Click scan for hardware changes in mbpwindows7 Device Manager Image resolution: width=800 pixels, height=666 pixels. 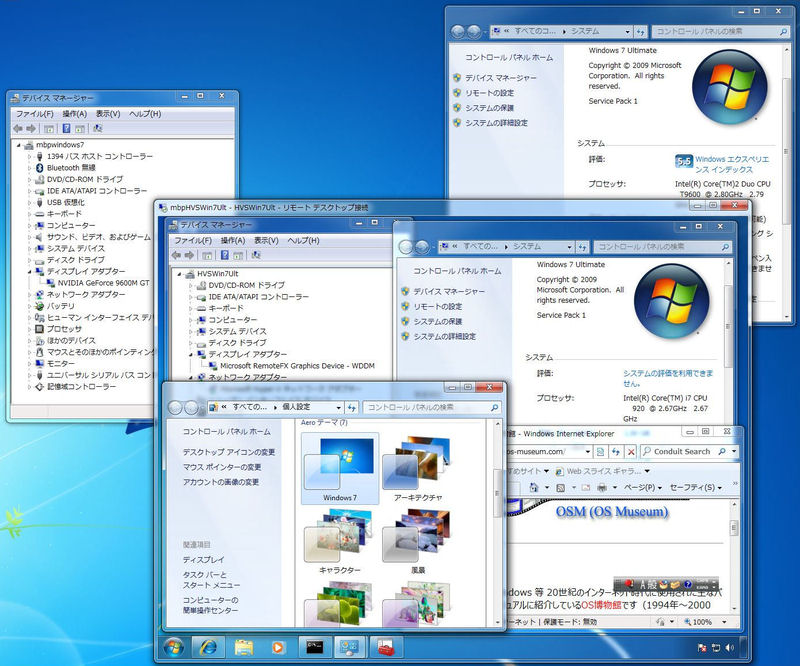97,129
